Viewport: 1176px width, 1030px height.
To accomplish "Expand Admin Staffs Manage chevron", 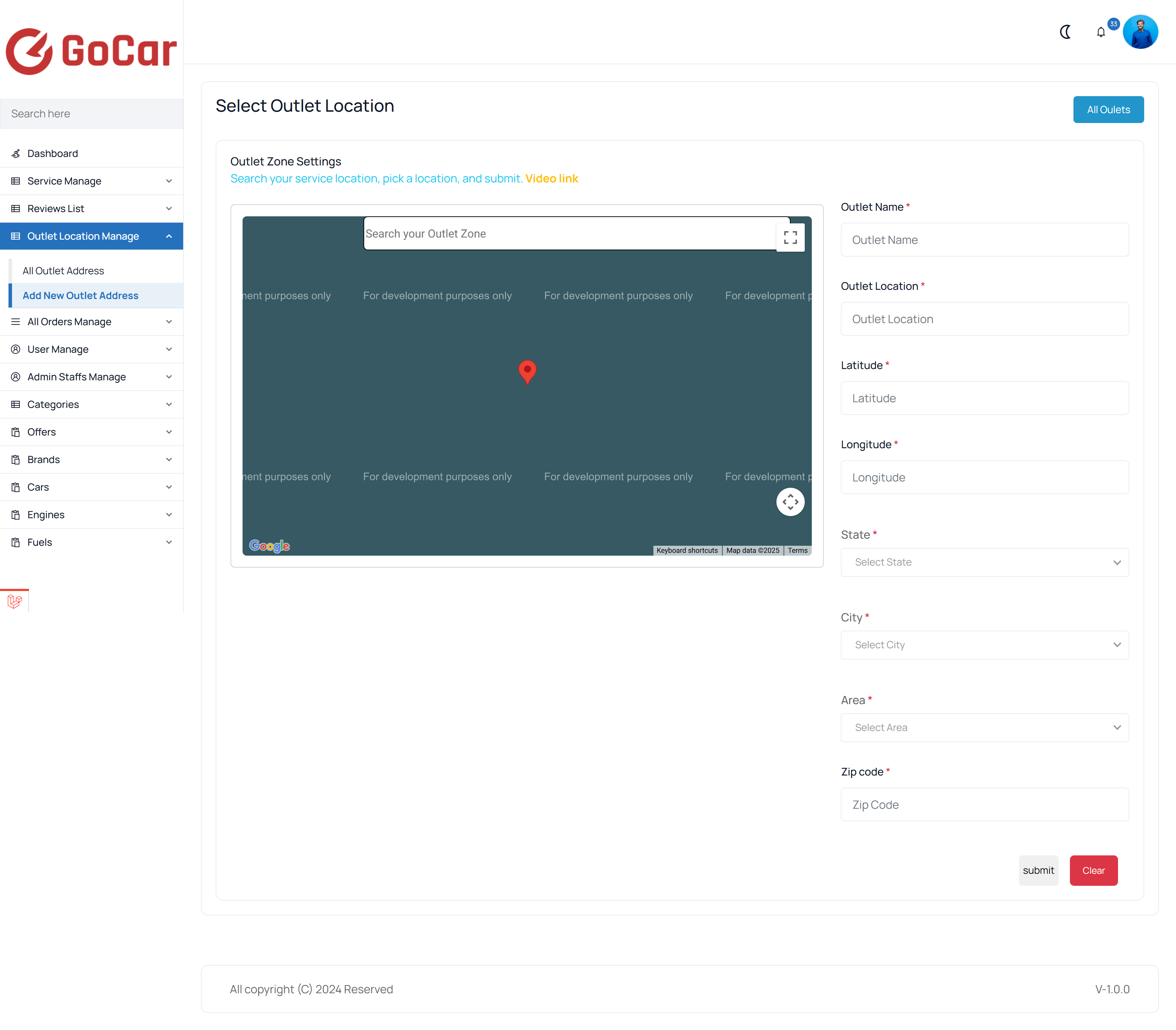I will [169, 377].
